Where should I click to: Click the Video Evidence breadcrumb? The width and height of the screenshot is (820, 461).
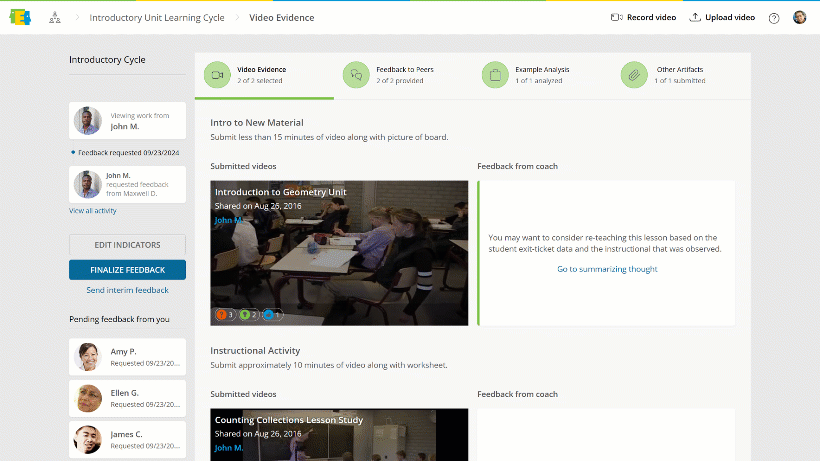point(281,18)
